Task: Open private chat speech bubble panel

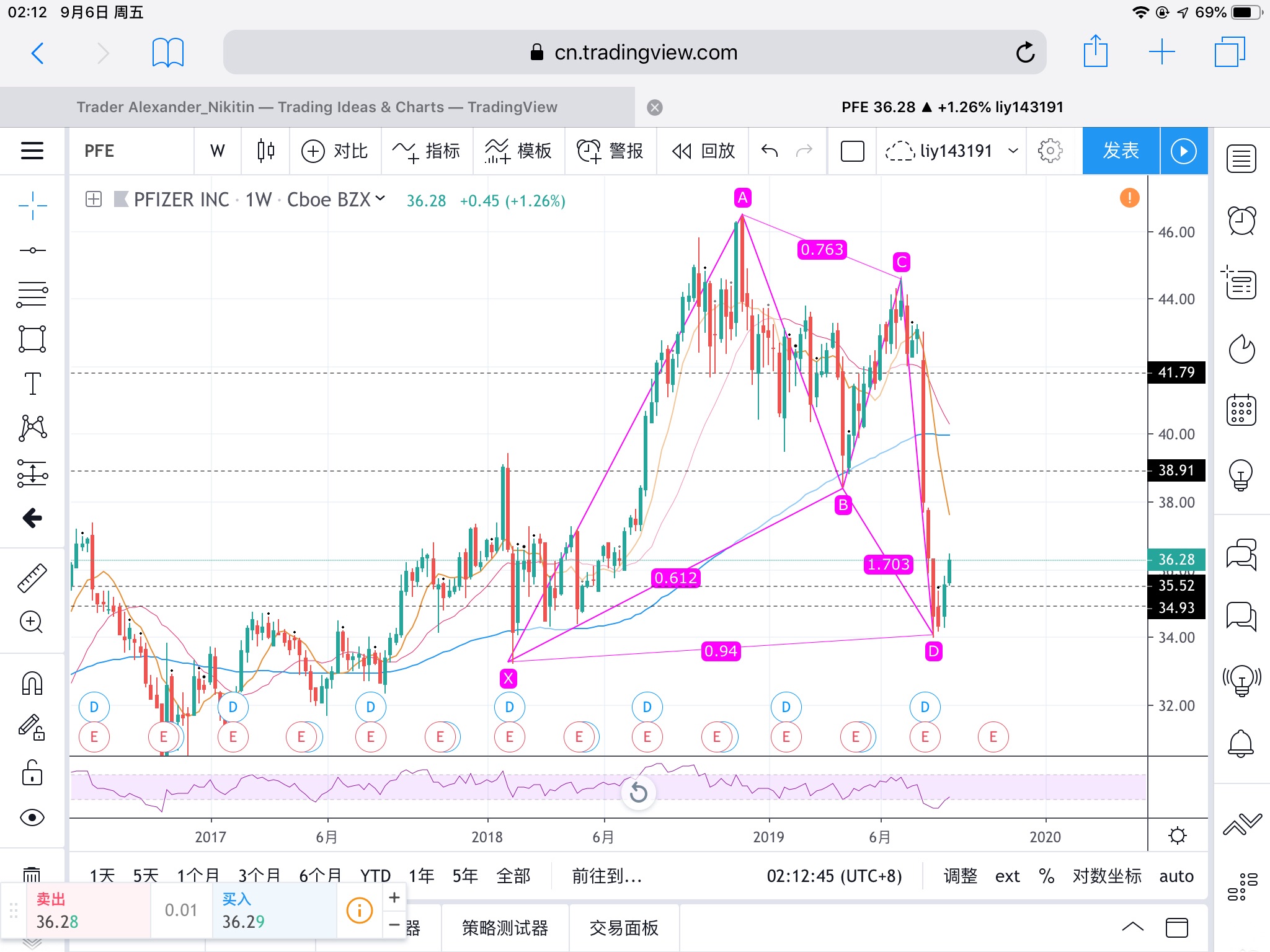Action: click(x=1241, y=617)
